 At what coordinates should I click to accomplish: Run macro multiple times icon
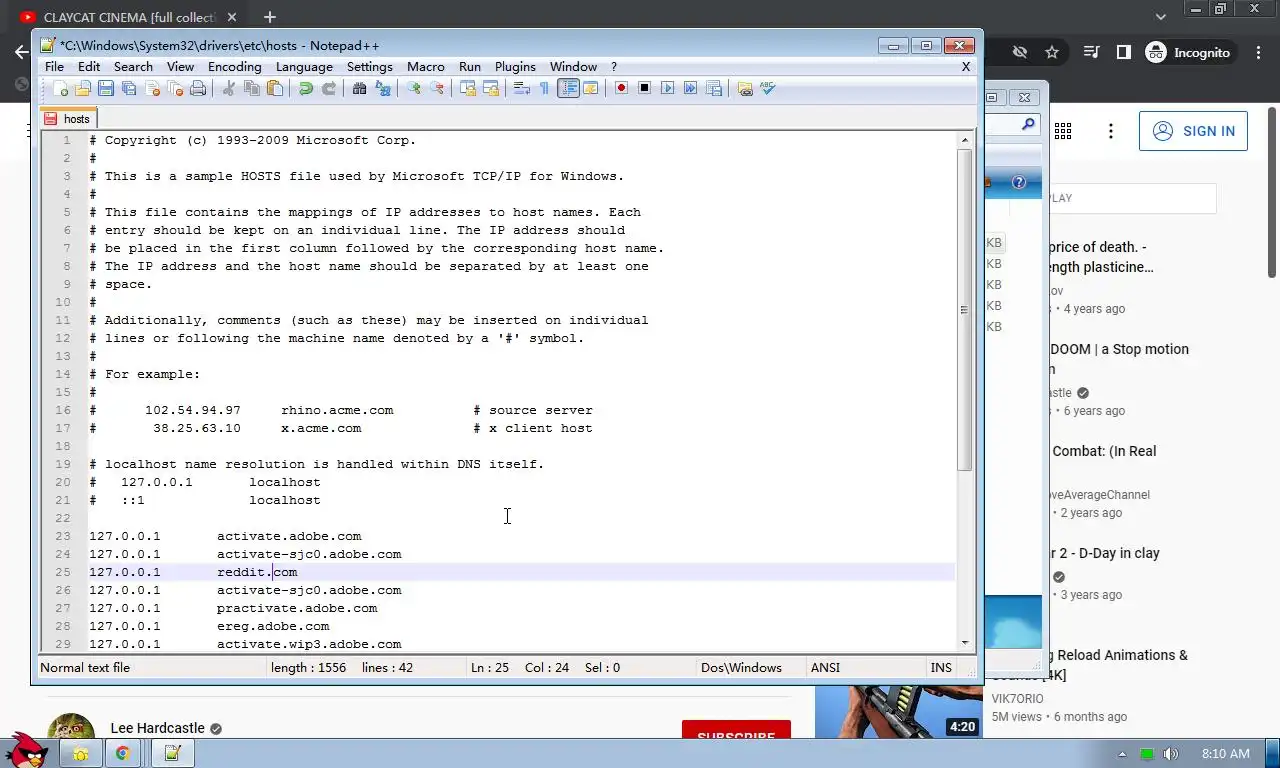point(690,88)
